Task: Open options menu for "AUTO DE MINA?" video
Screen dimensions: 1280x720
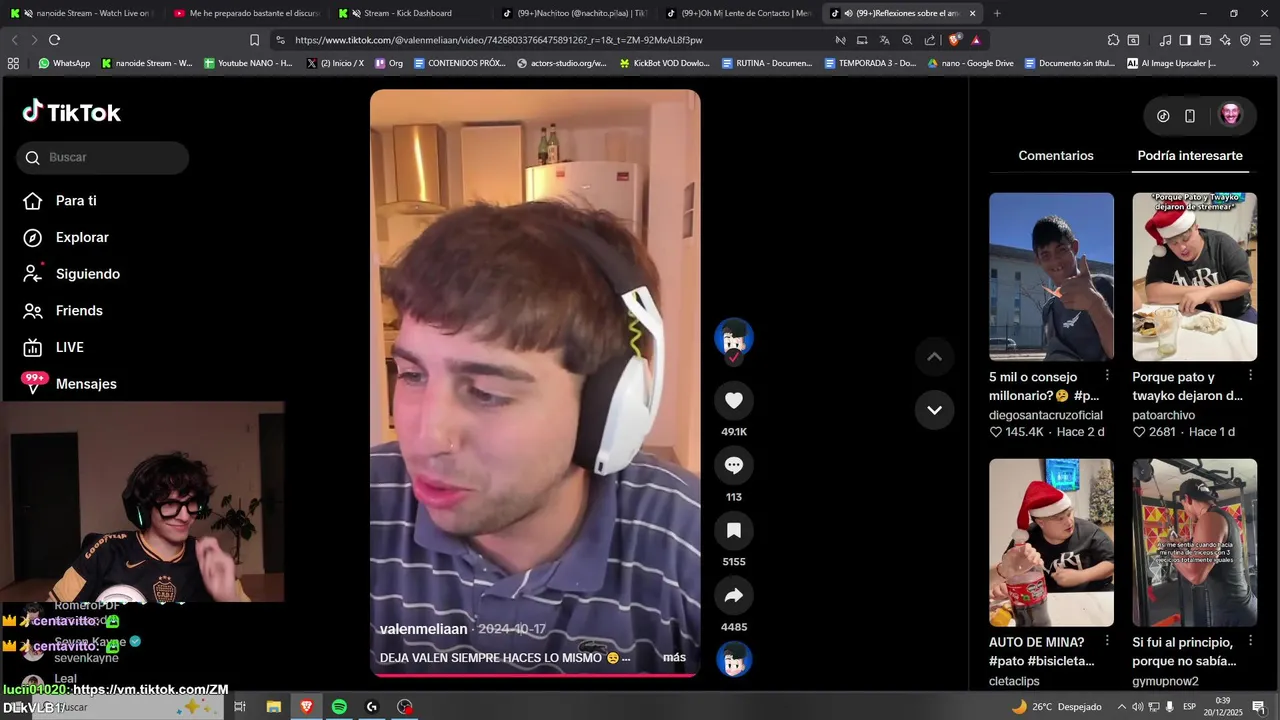Action: [x=1107, y=641]
